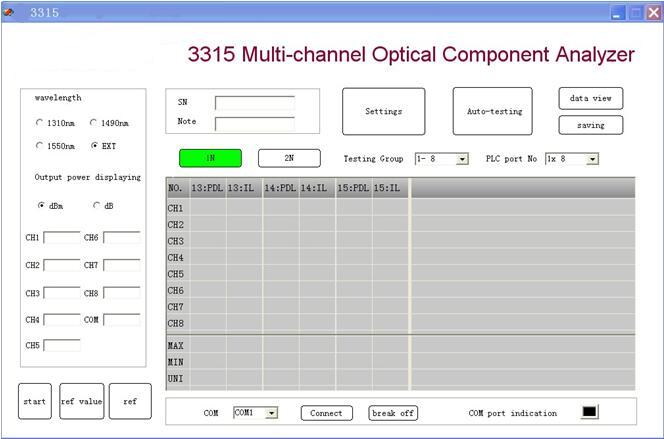This screenshot has width=664, height=439.
Task: Start Auto-testing
Action: [493, 111]
